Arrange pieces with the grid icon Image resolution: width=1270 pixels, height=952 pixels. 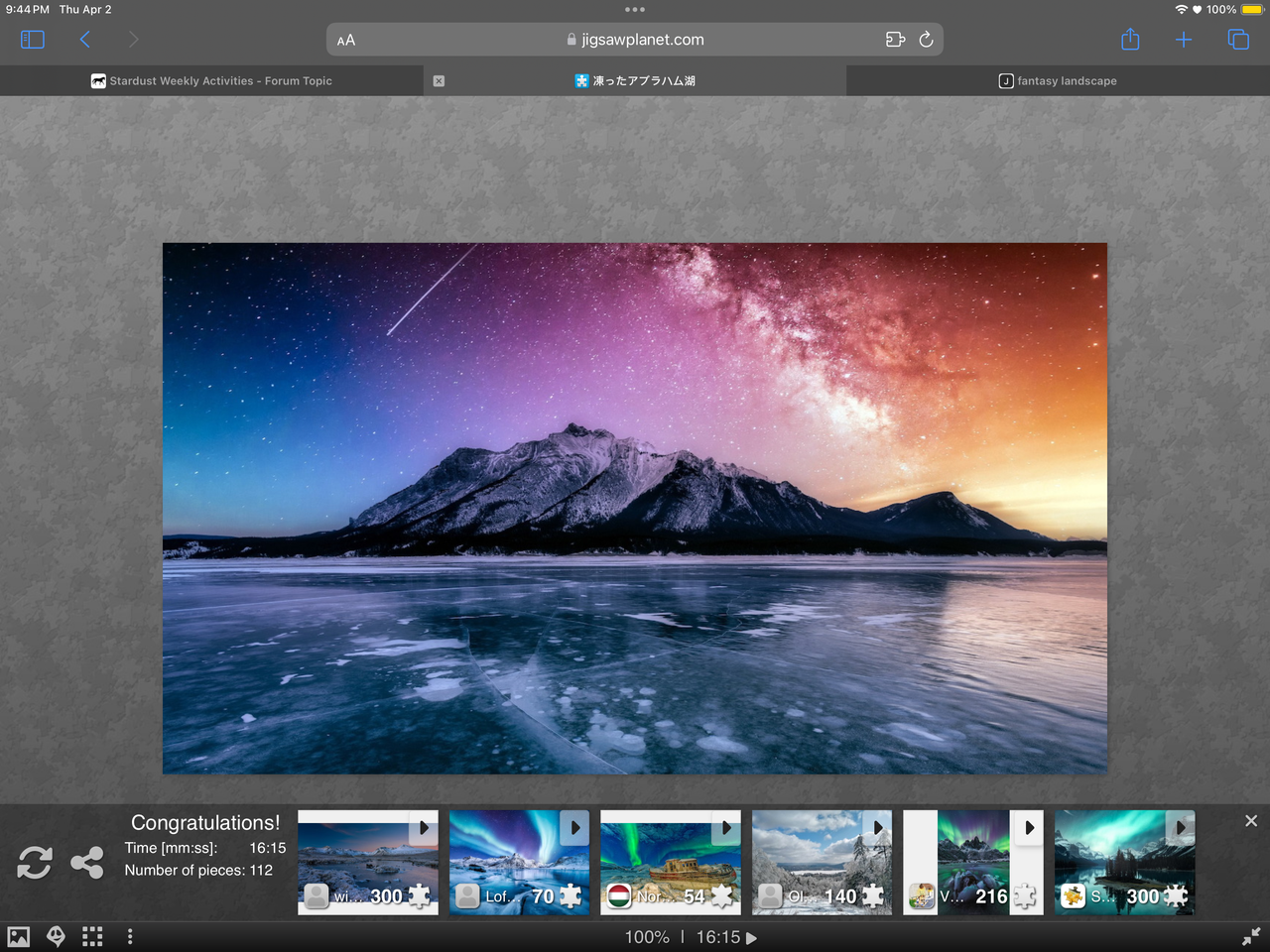click(x=92, y=936)
